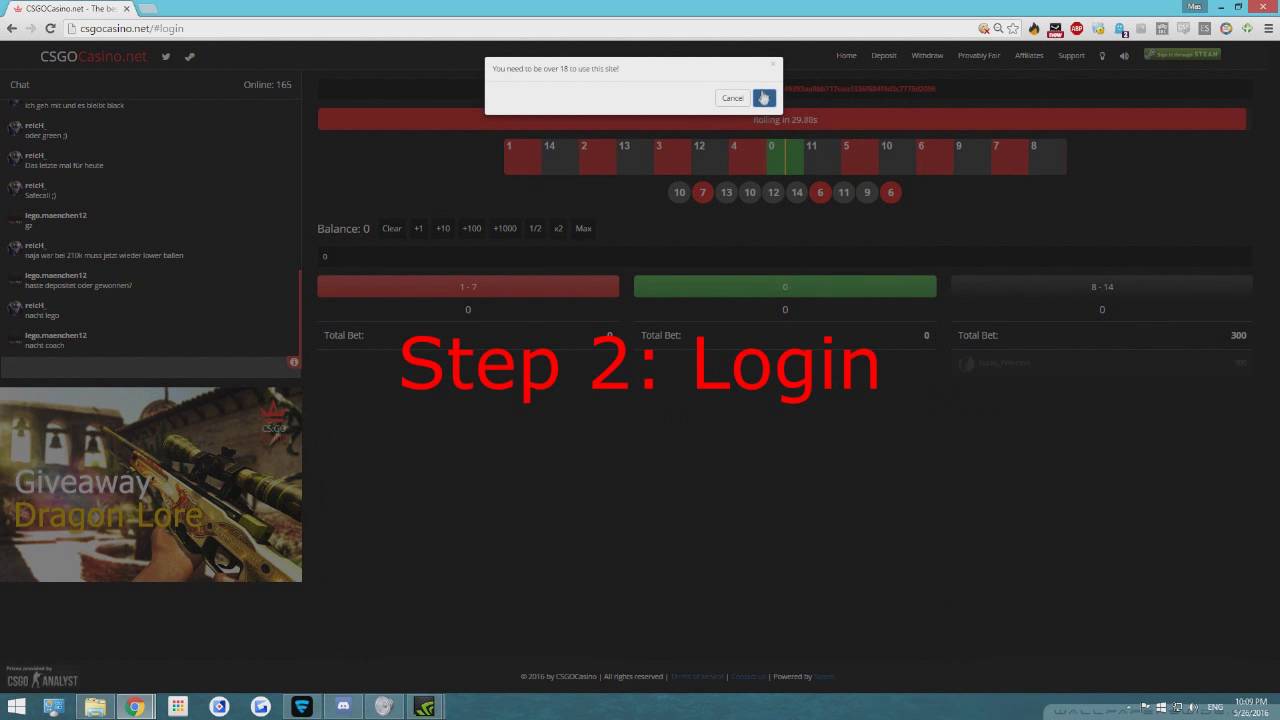Open the Deposit page
The image size is (1280, 720).
point(884,56)
